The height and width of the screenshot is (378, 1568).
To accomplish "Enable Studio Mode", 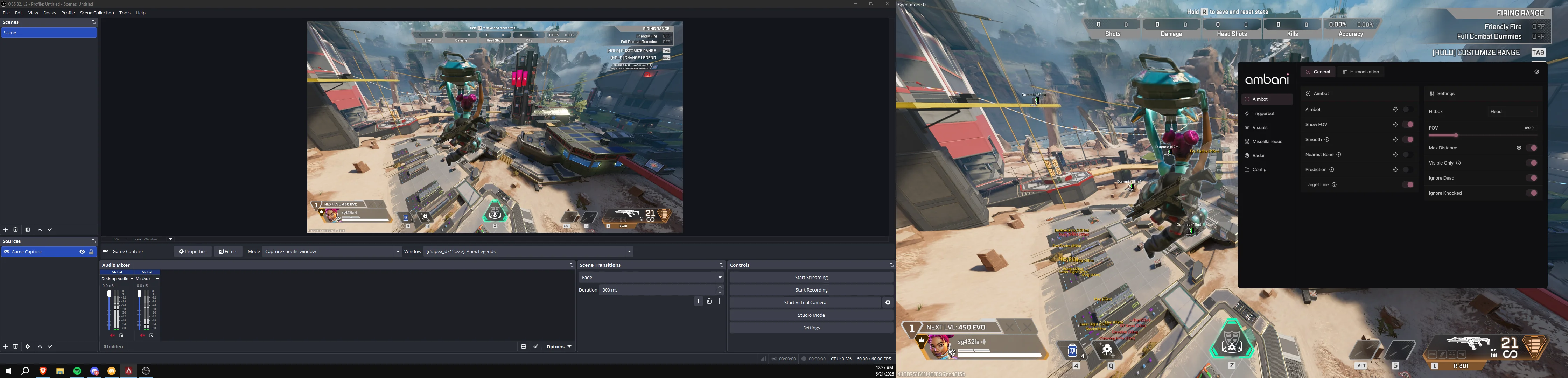I will (x=811, y=315).
